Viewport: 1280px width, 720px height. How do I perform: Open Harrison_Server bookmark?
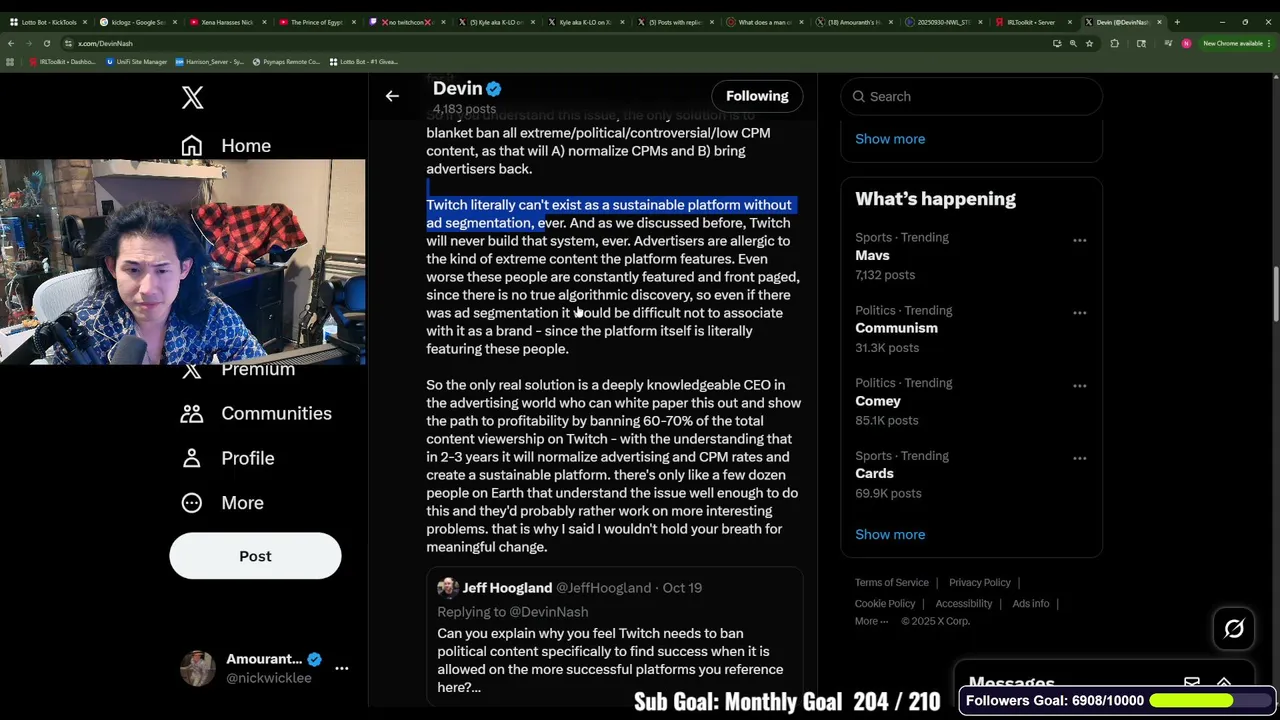coord(210,62)
